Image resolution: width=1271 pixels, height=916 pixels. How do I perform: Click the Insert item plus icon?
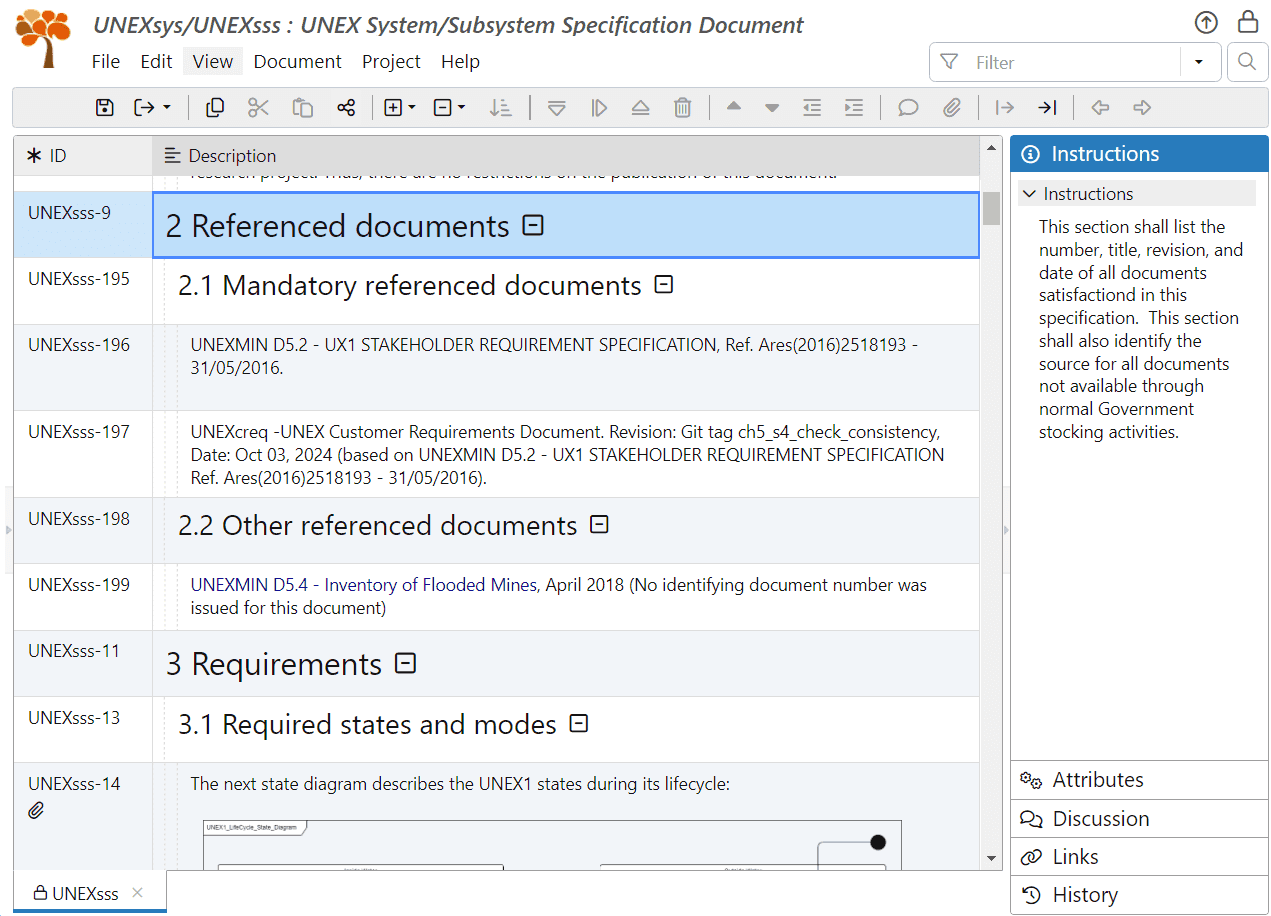click(393, 108)
